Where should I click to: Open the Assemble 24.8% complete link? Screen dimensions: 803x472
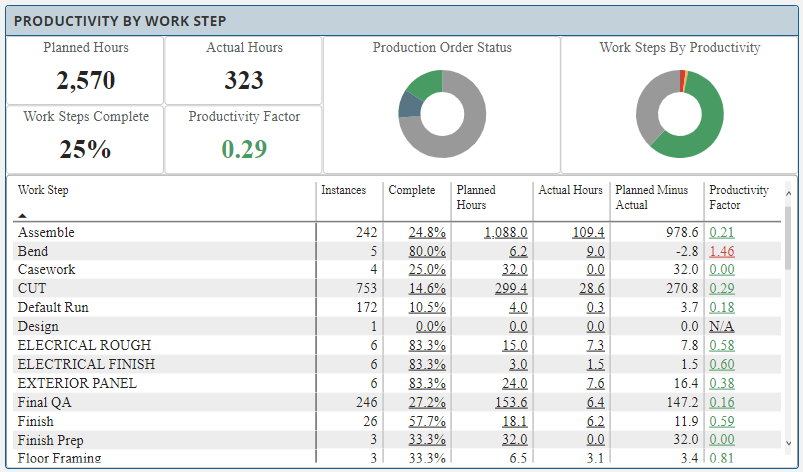[x=426, y=232]
